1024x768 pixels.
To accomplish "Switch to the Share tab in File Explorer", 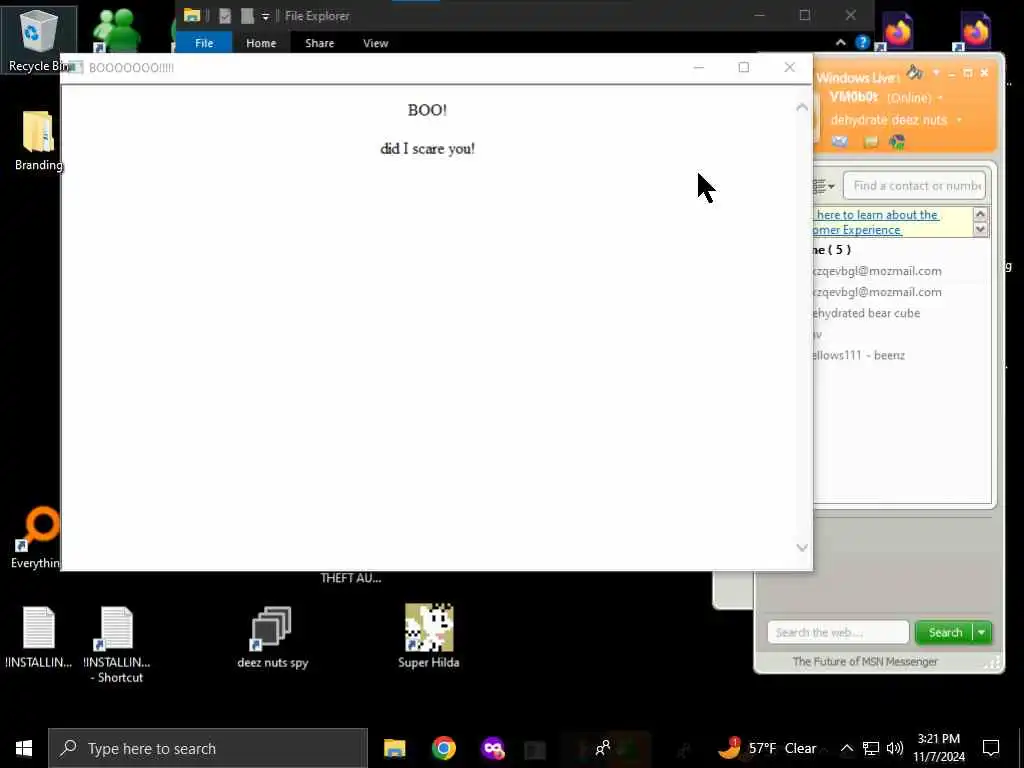I will point(319,43).
